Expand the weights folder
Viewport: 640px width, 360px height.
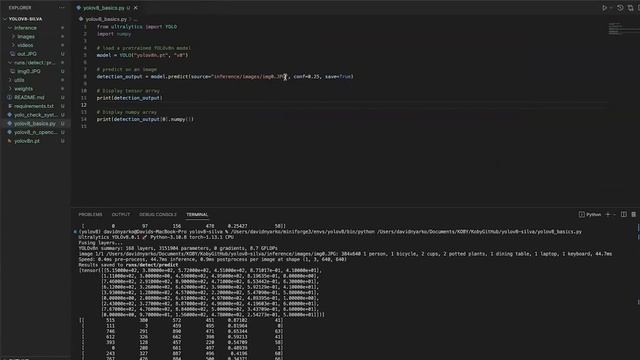point(11,89)
